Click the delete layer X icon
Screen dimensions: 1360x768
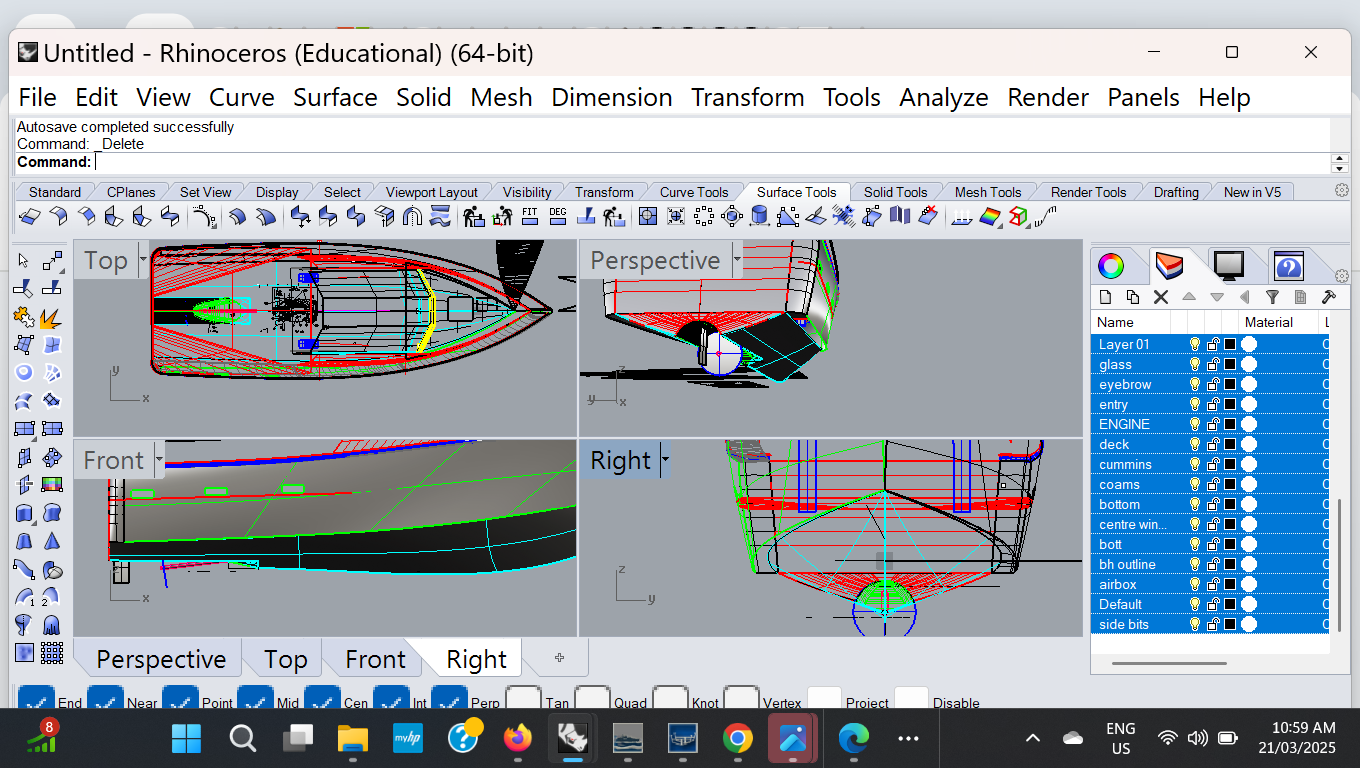click(1161, 297)
